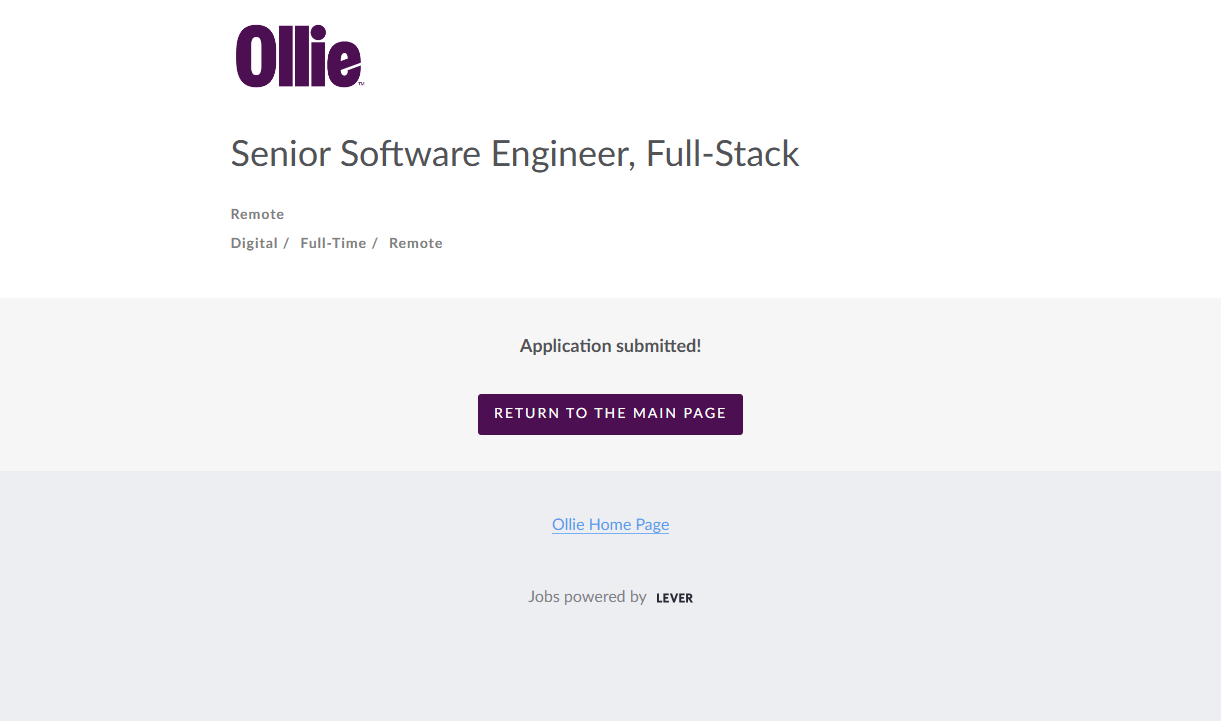
Task: Open the Ollie Home Page link
Action: pyautogui.click(x=610, y=524)
